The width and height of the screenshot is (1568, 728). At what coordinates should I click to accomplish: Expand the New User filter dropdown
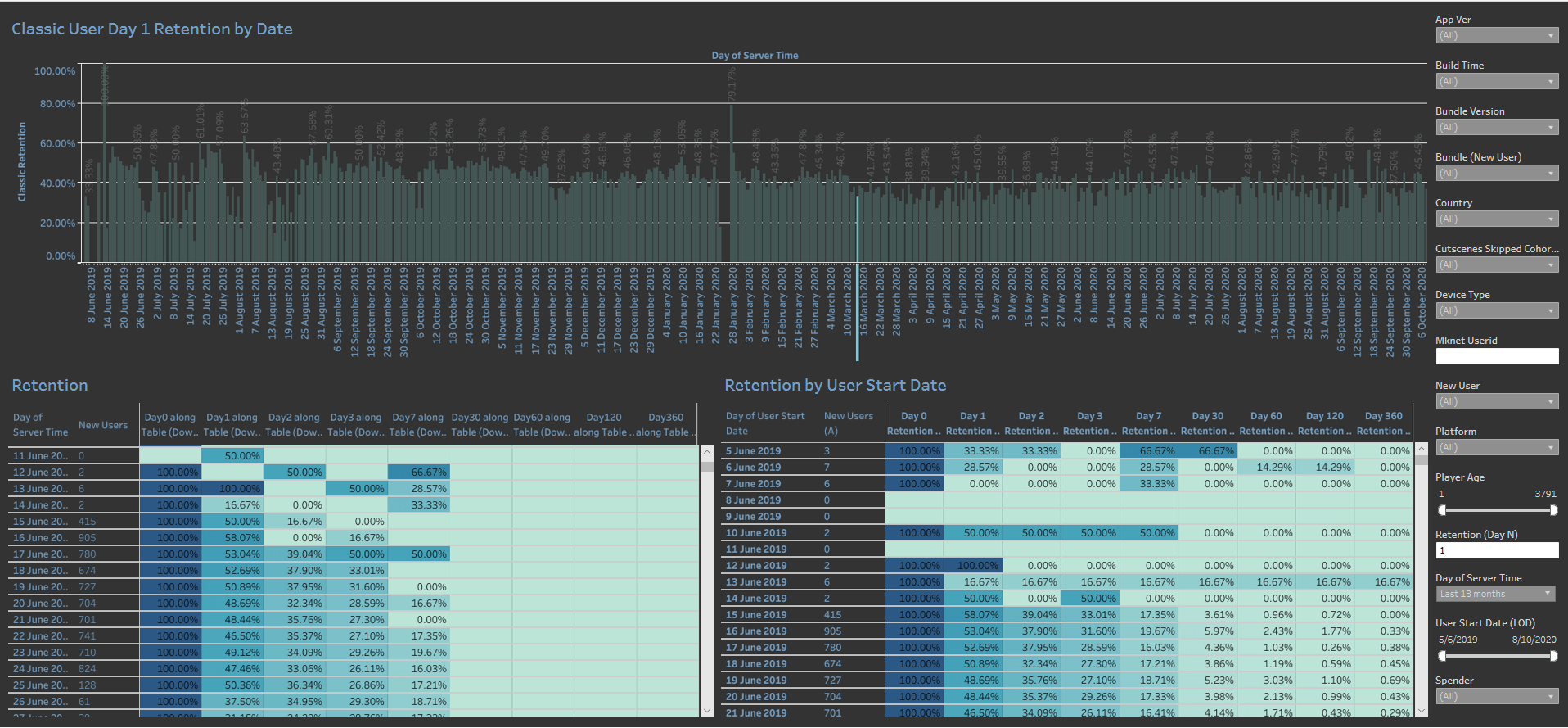(x=1496, y=401)
